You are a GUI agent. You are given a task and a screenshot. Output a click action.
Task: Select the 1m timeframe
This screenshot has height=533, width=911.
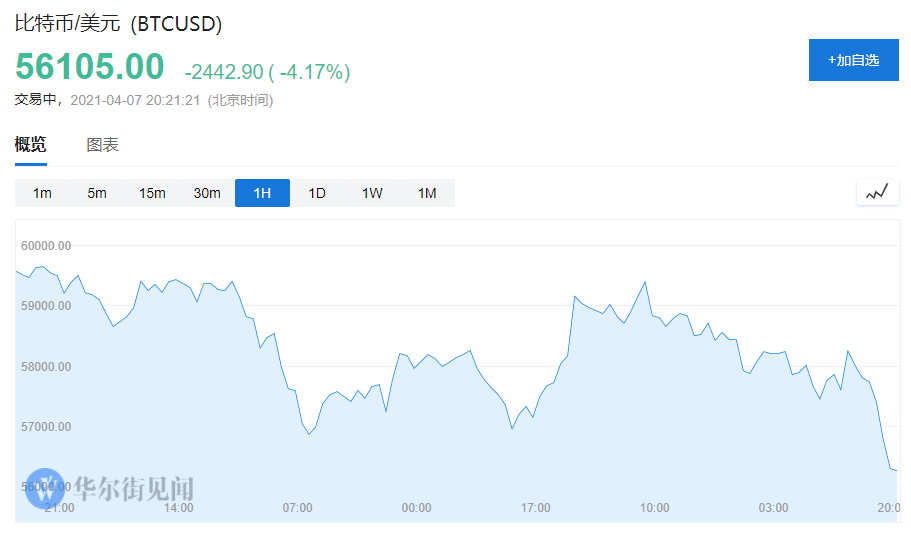(x=42, y=193)
